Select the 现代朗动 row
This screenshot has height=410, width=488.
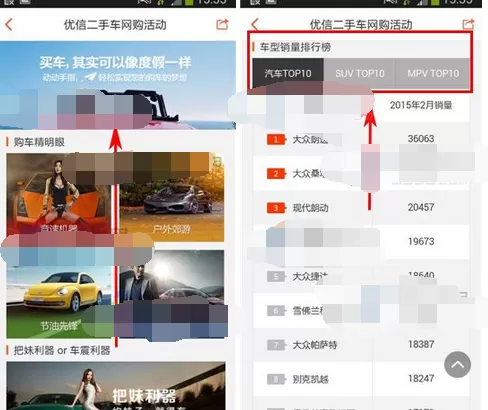click(x=361, y=208)
